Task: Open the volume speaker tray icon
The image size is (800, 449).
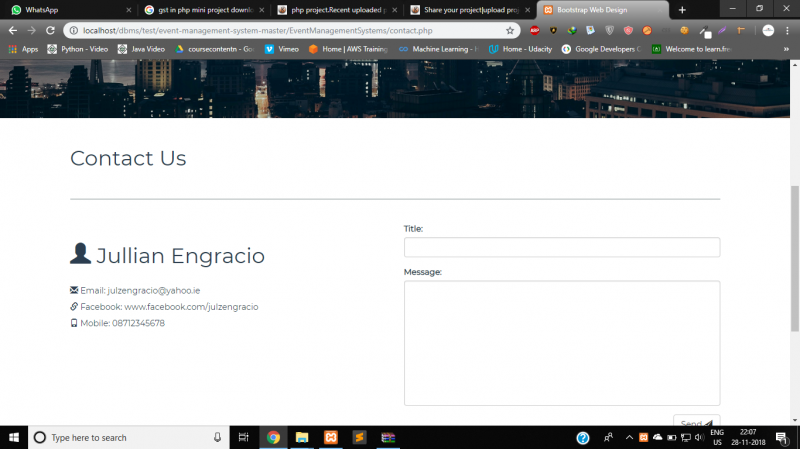Action: 699,437
